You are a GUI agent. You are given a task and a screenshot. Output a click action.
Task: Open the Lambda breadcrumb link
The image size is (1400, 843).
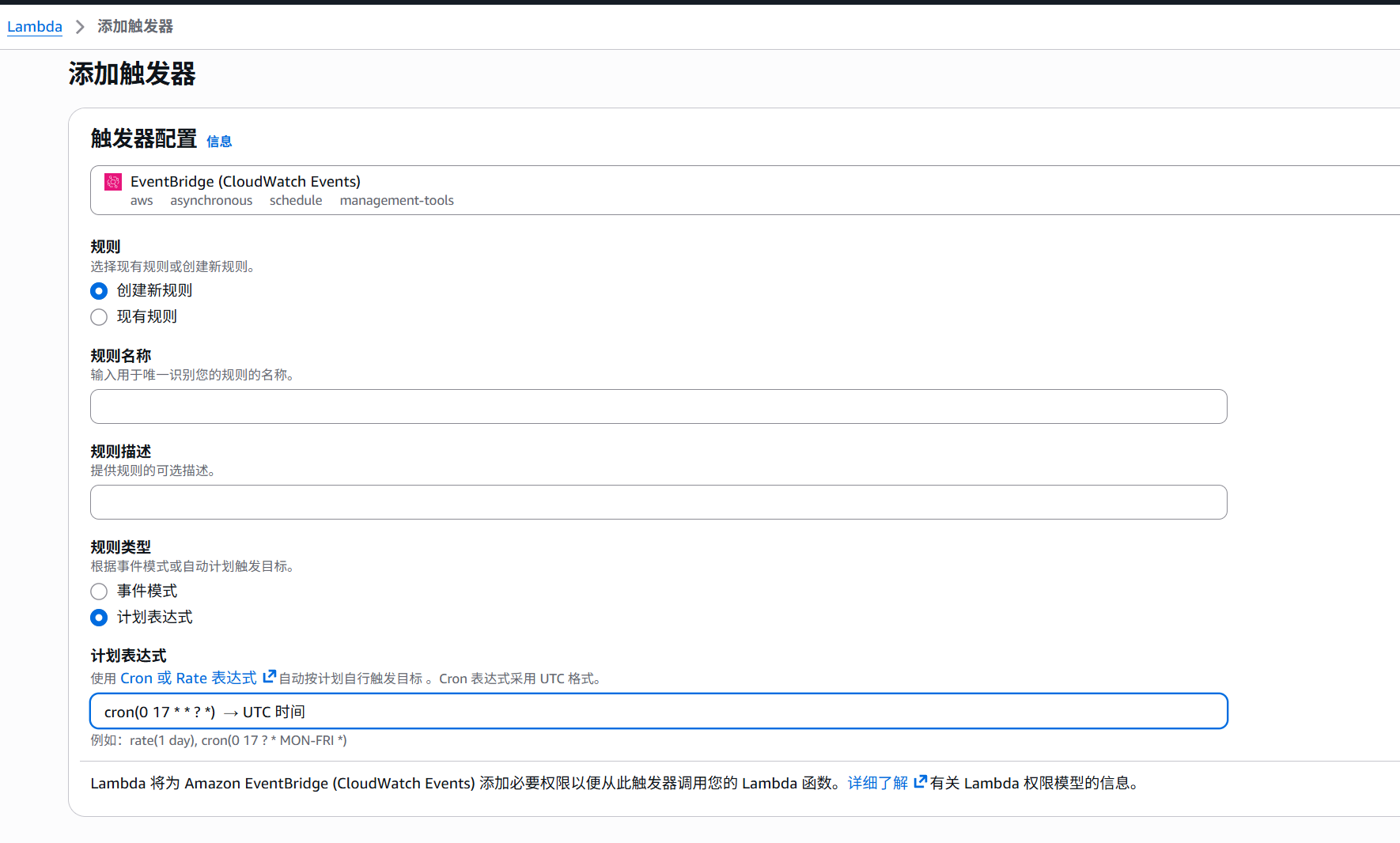click(x=35, y=26)
